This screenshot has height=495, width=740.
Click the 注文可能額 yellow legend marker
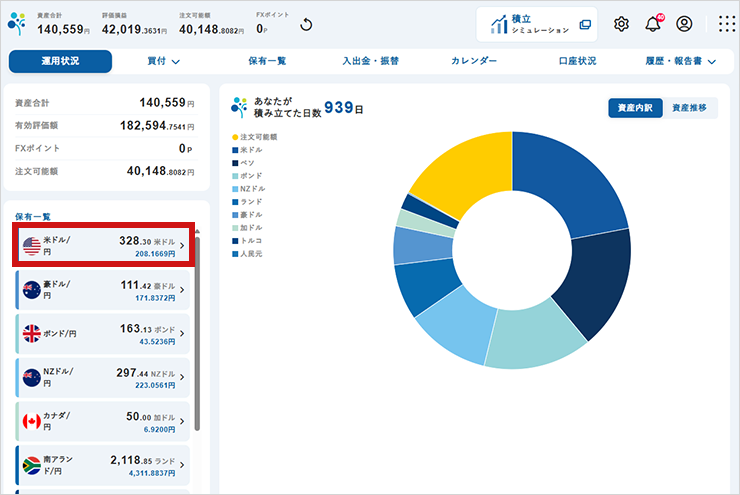click(x=235, y=137)
